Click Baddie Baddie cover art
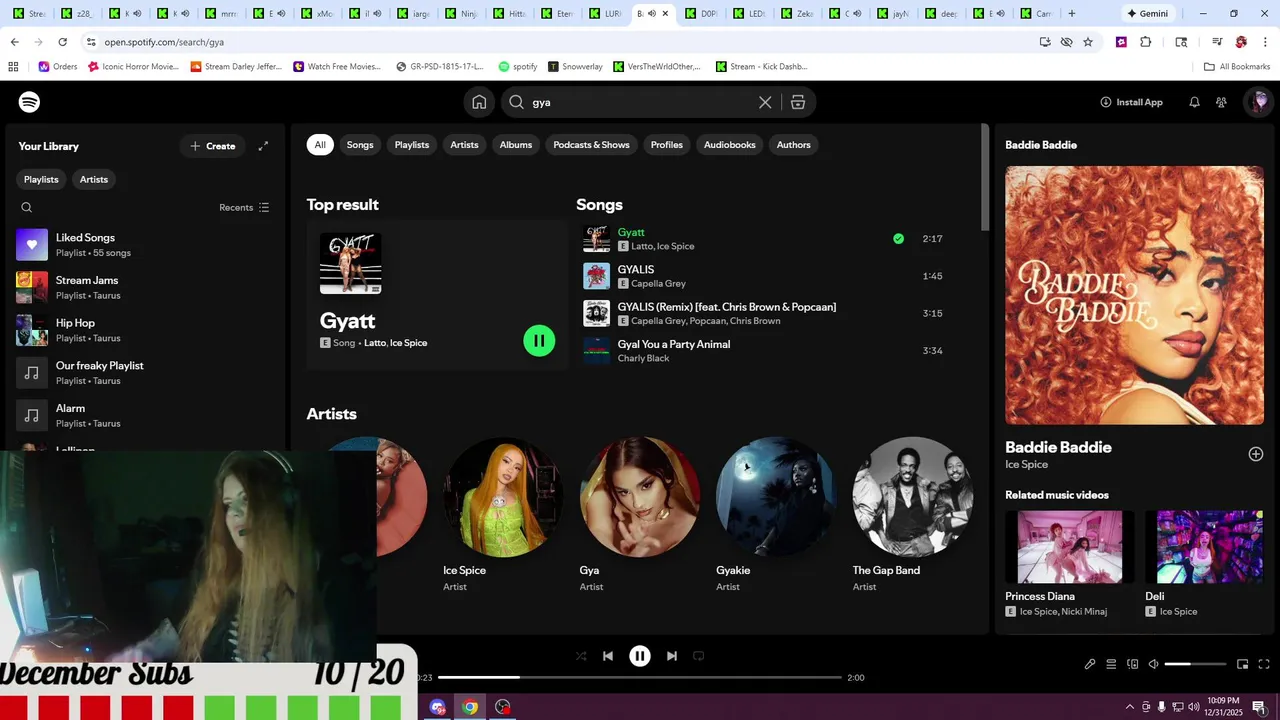Viewport: 1280px width, 720px height. [x=1135, y=295]
